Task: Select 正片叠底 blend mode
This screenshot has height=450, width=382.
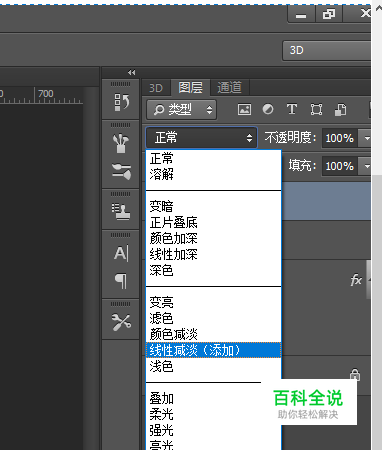Action: [x=214, y=222]
